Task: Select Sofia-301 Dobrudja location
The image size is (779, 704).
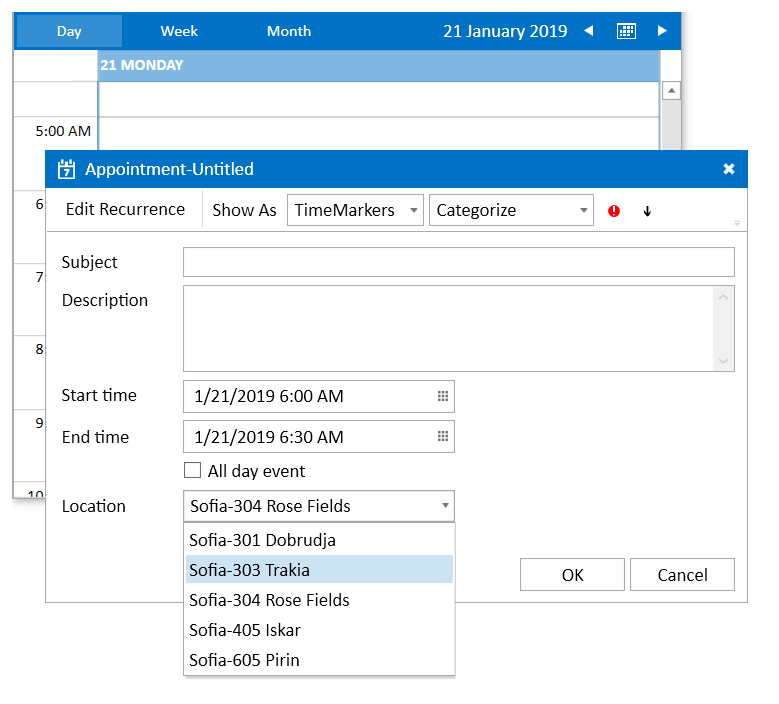Action: pyautogui.click(x=319, y=540)
